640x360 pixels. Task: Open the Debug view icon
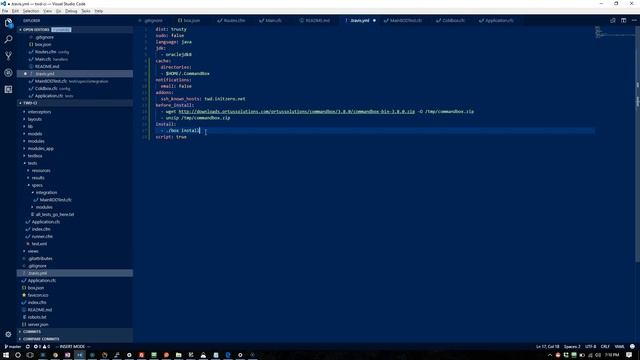click(8, 73)
